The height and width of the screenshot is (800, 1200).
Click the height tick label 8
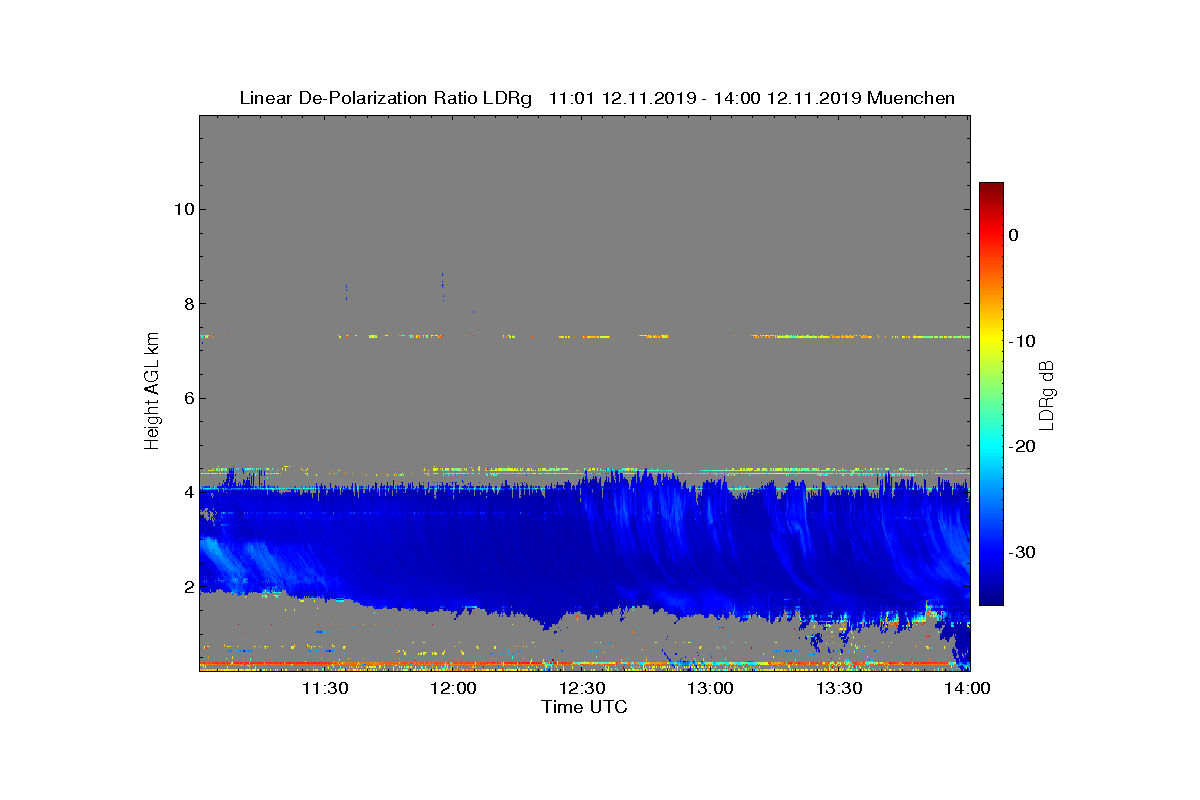(x=188, y=304)
